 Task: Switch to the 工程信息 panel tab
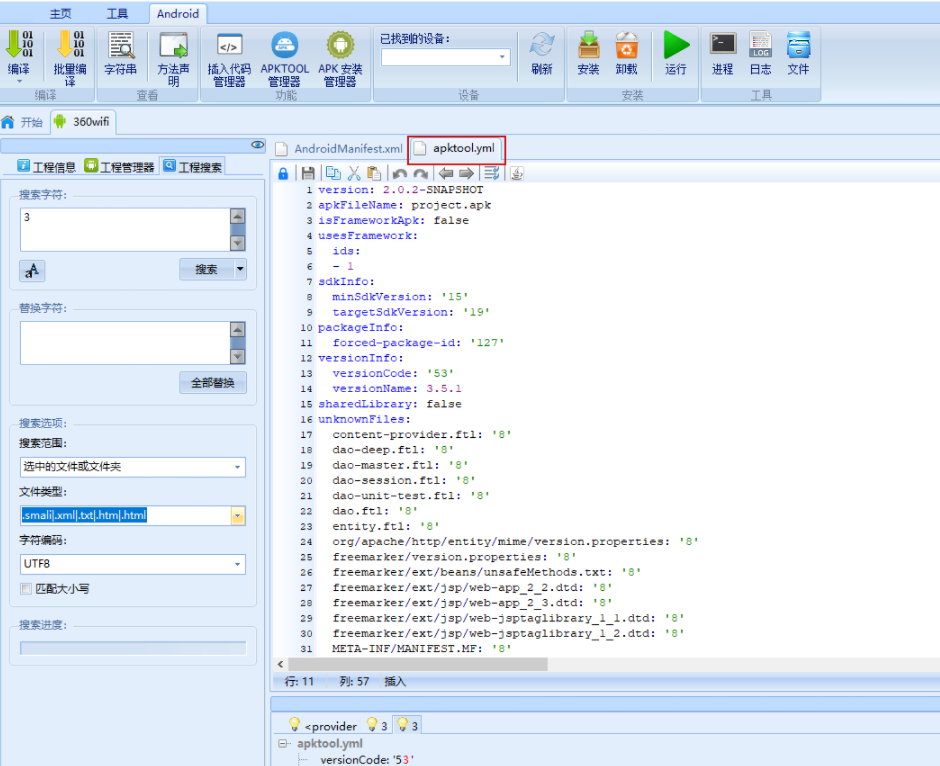[x=47, y=167]
